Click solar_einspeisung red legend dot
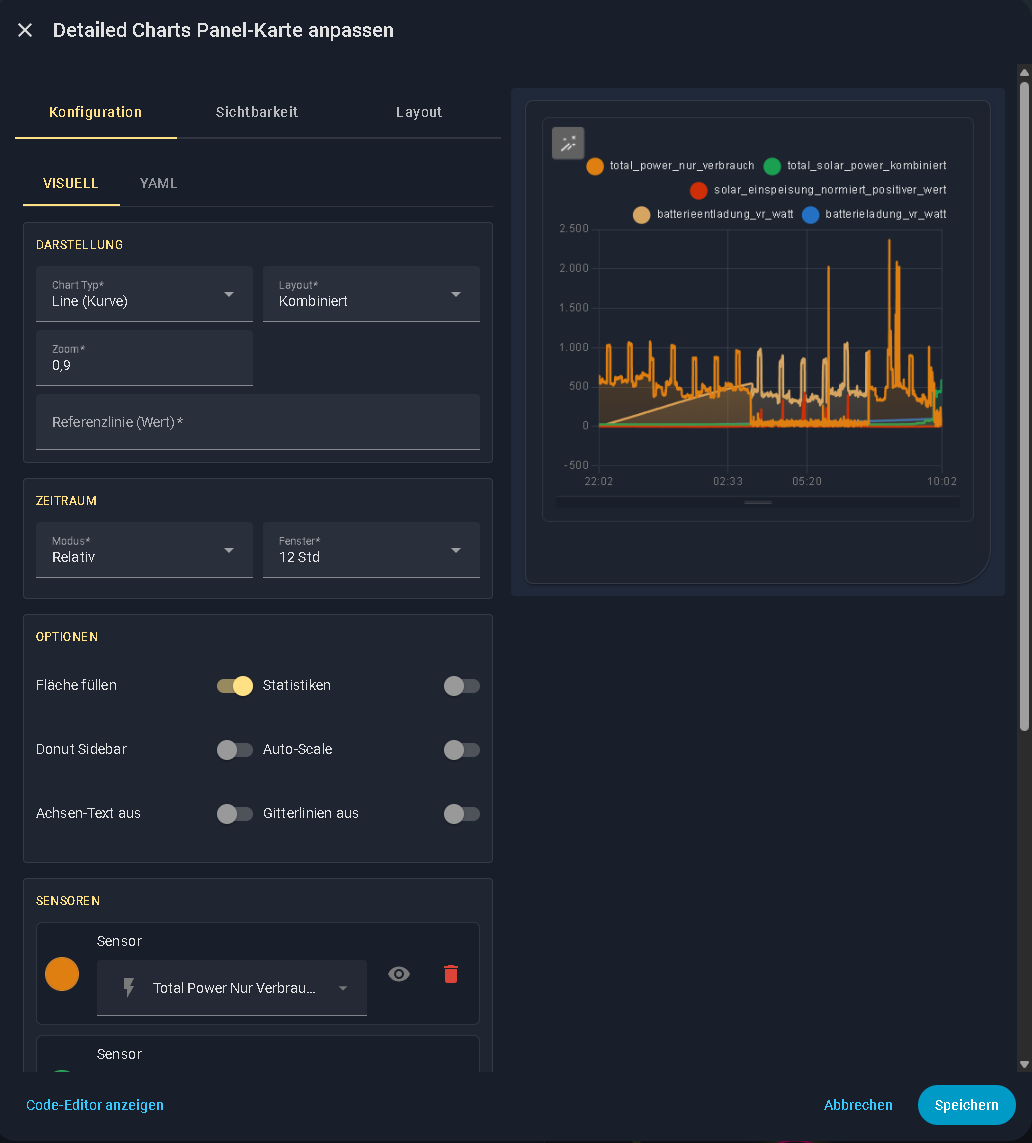The image size is (1032, 1143). [699, 190]
